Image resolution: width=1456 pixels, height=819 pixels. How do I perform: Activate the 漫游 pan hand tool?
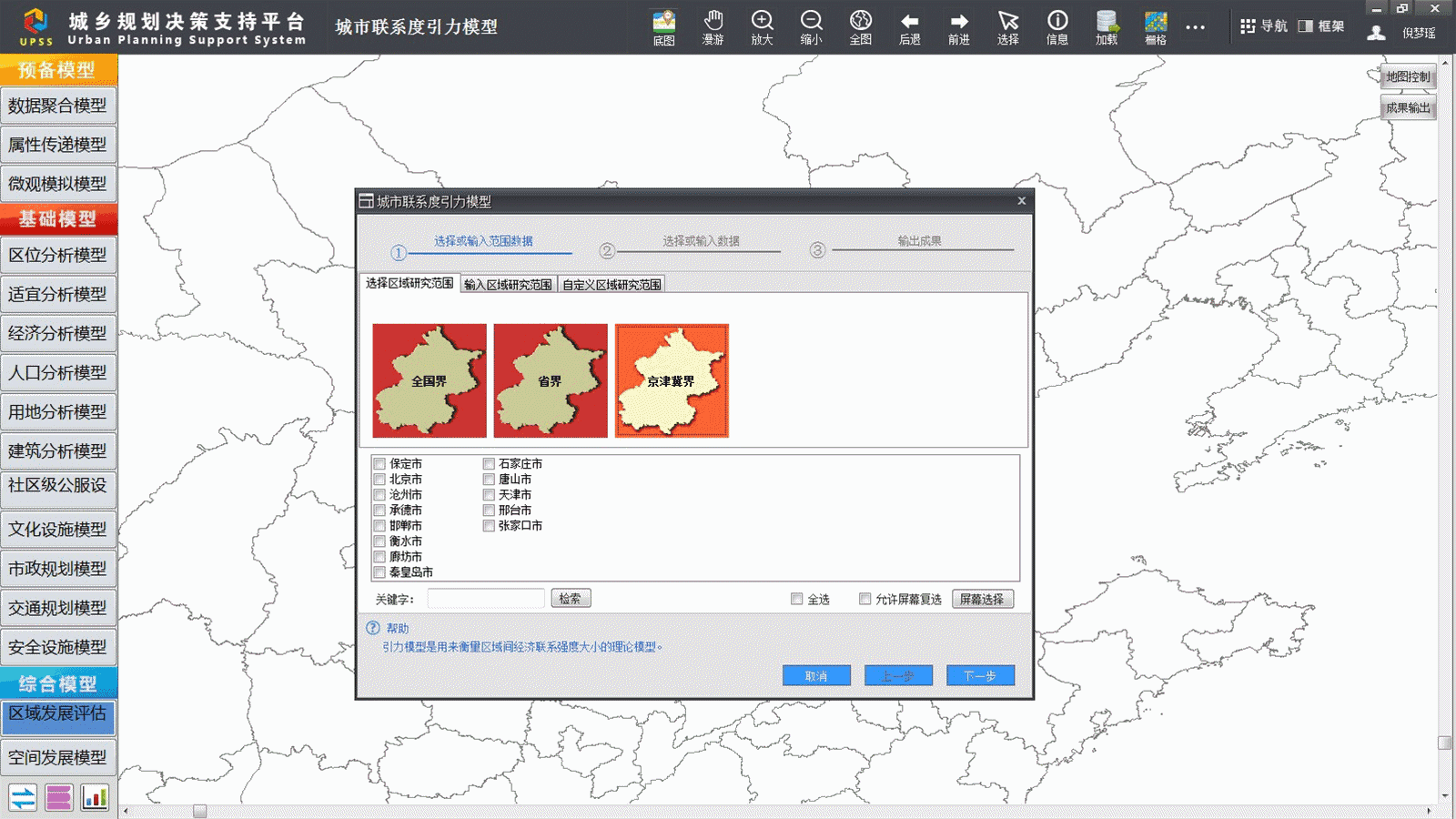[713, 27]
